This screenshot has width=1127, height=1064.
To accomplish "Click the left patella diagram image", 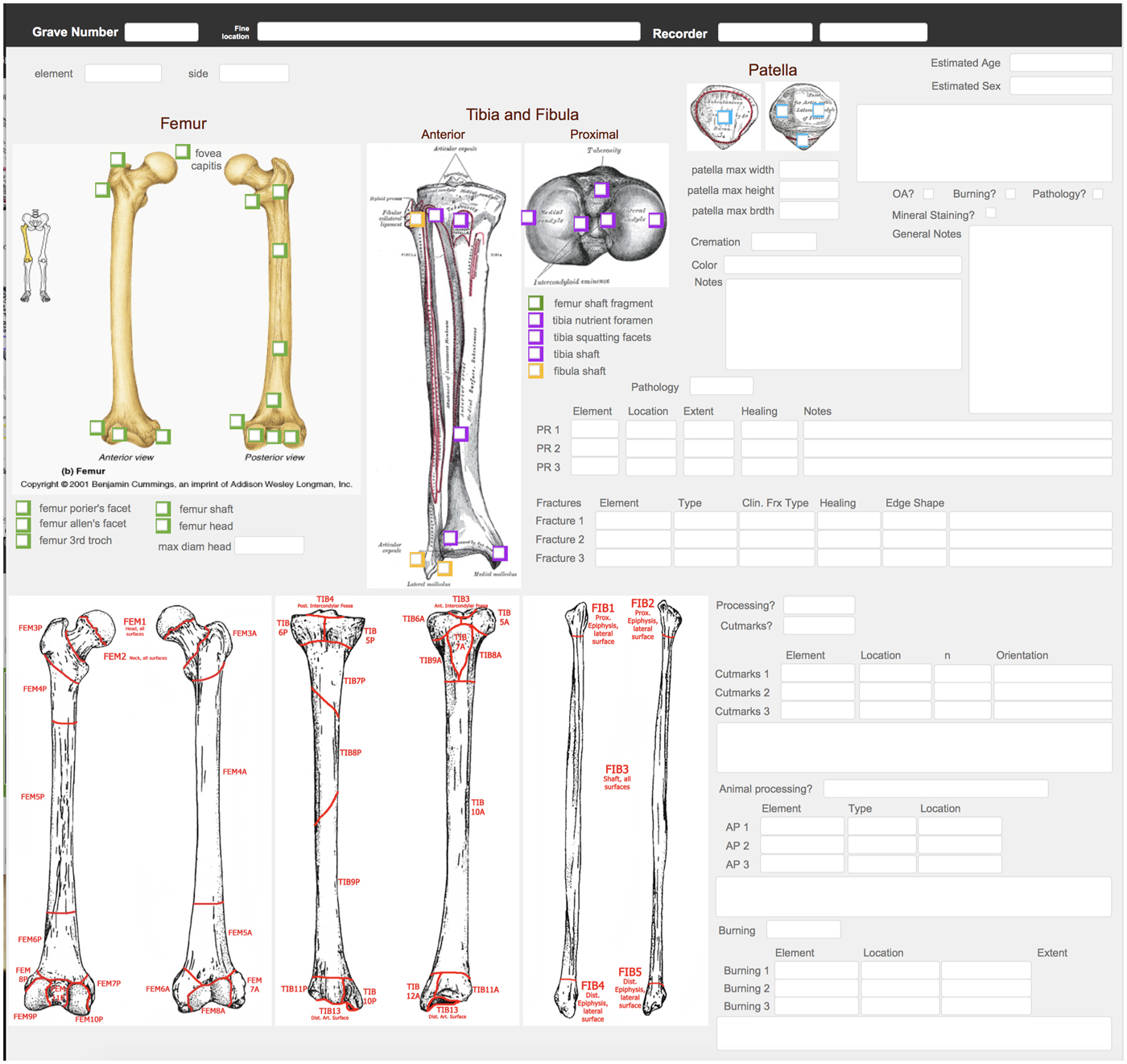I will point(723,117).
